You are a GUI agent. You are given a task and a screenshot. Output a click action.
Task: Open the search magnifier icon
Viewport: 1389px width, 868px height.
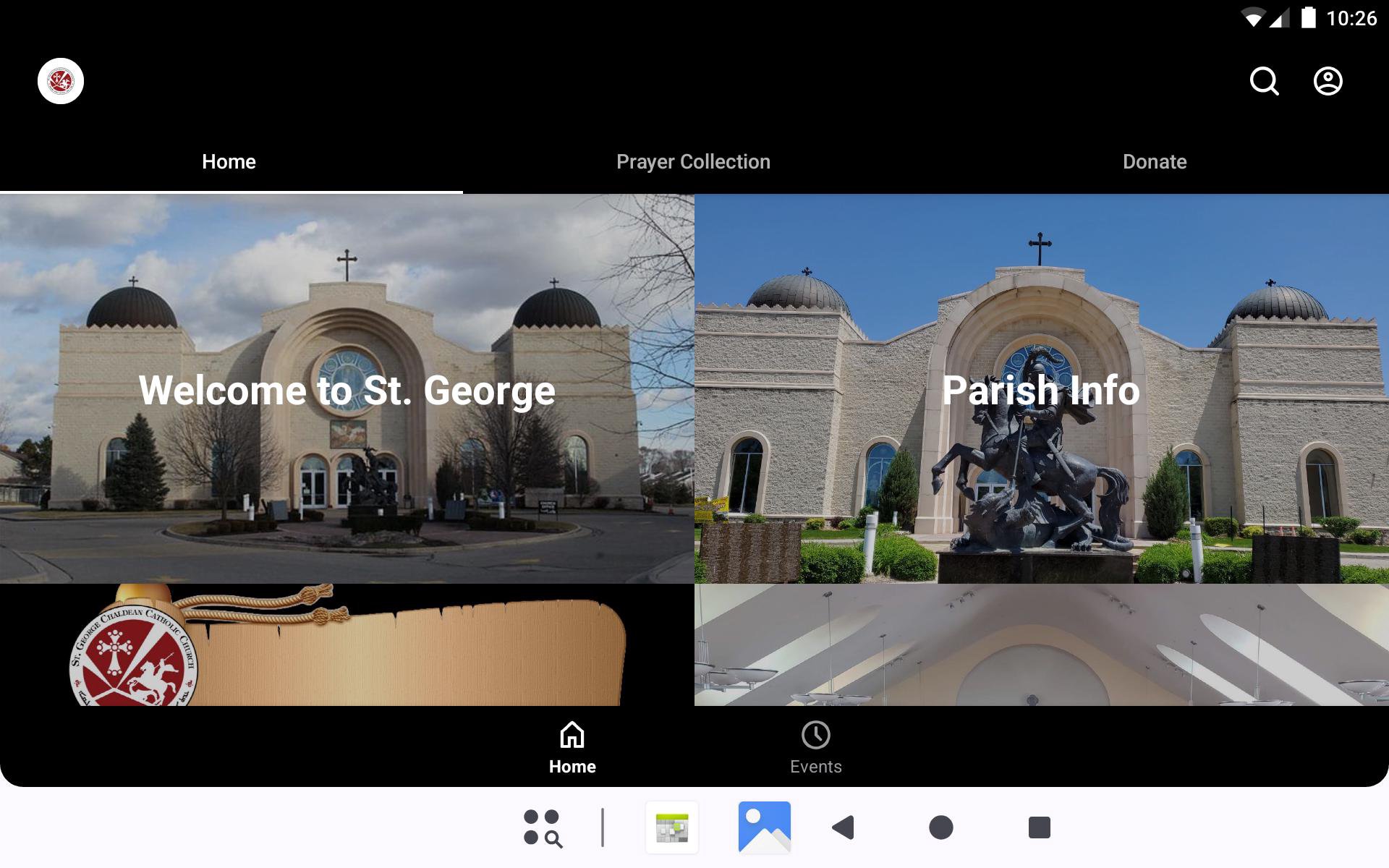[1264, 81]
